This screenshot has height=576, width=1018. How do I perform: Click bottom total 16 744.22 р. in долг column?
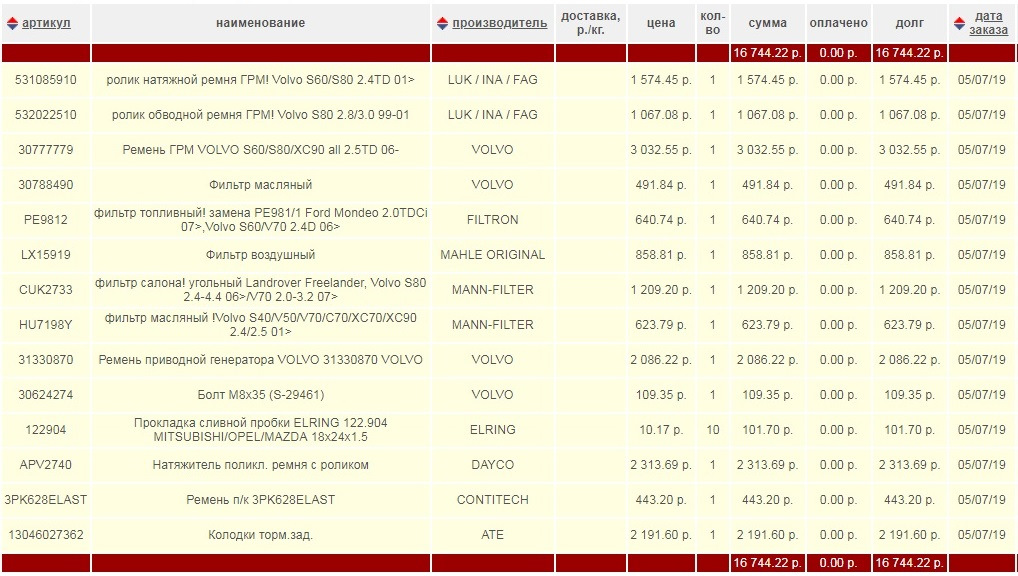[910, 564]
